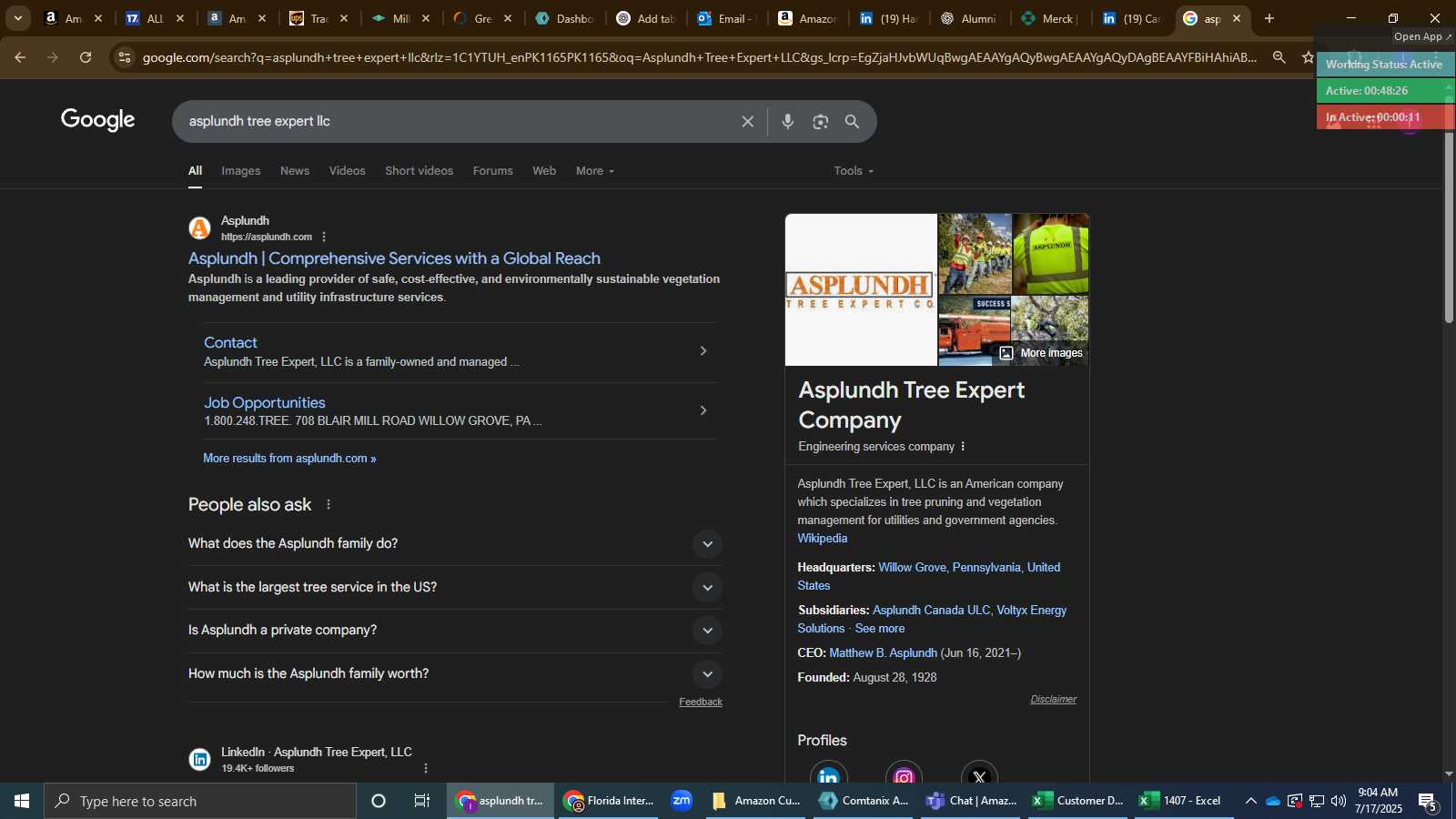Viewport: 1456px width, 819px height.
Task: Click the zoom magnifier icon in the address bar
Action: pos(1279,57)
